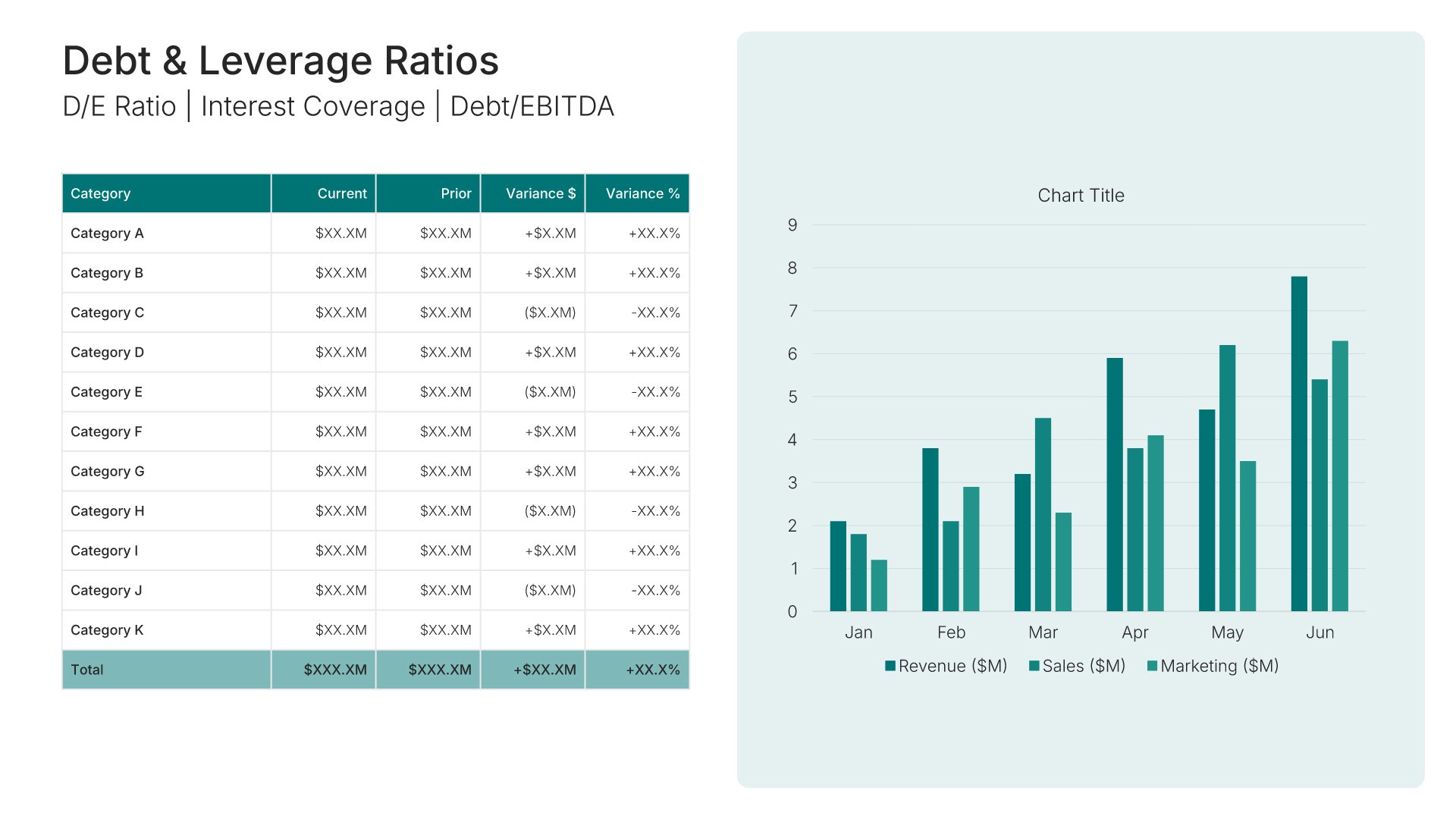Click the Current column header
The image size is (1456, 819).
[341, 193]
